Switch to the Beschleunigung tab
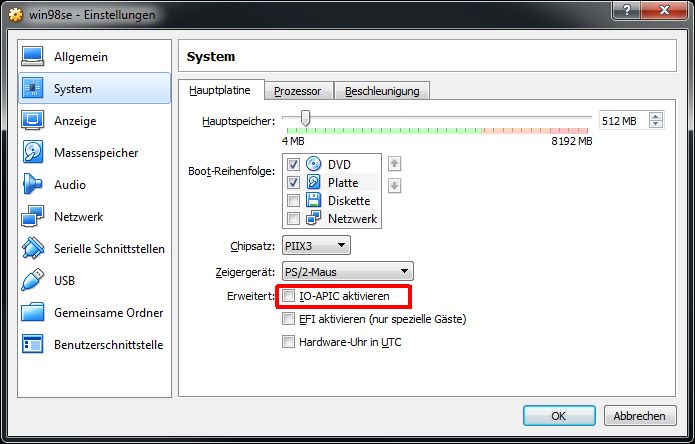The height and width of the screenshot is (444, 695). 382,91
